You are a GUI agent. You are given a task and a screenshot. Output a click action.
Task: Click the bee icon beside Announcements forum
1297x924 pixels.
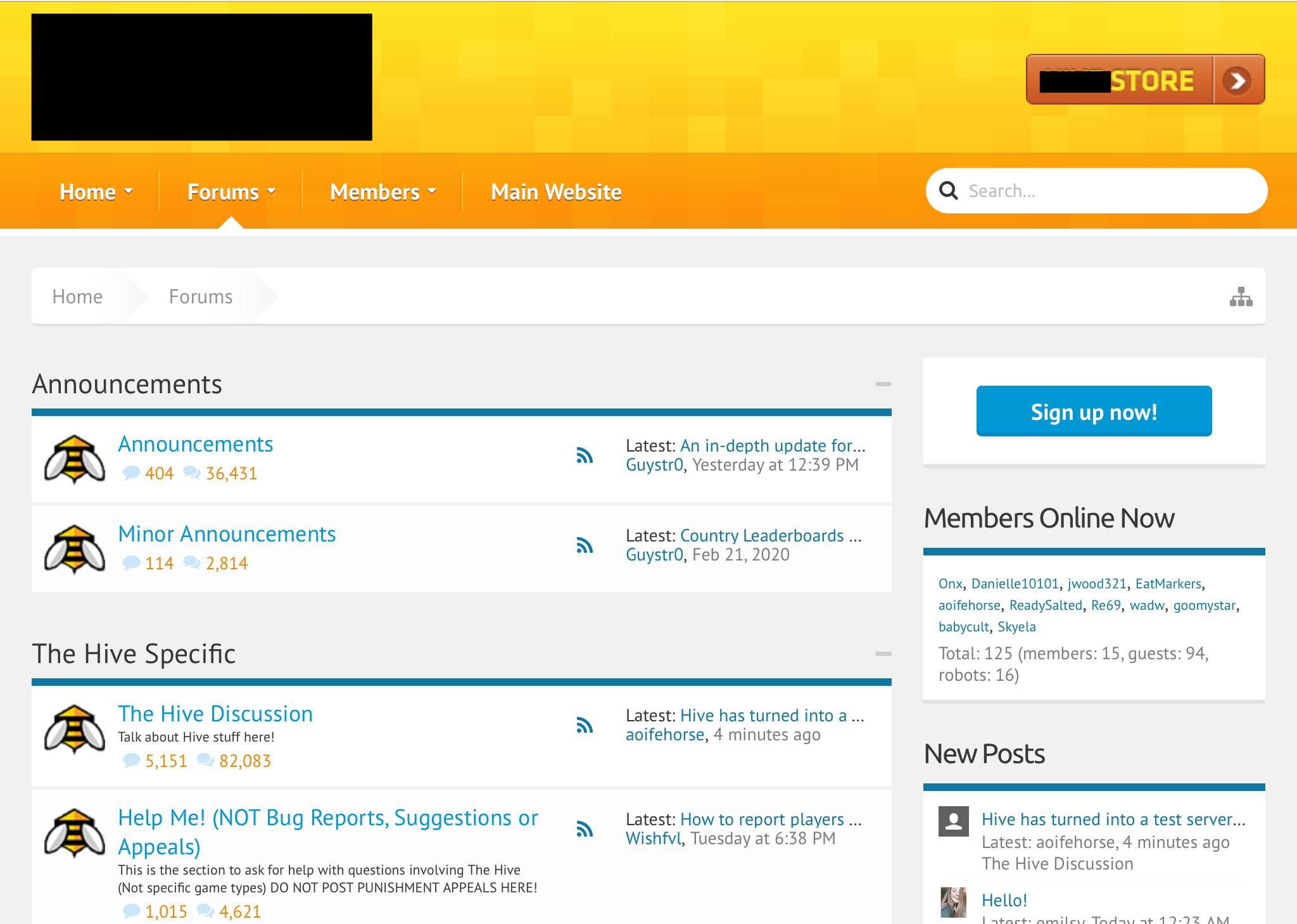75,460
